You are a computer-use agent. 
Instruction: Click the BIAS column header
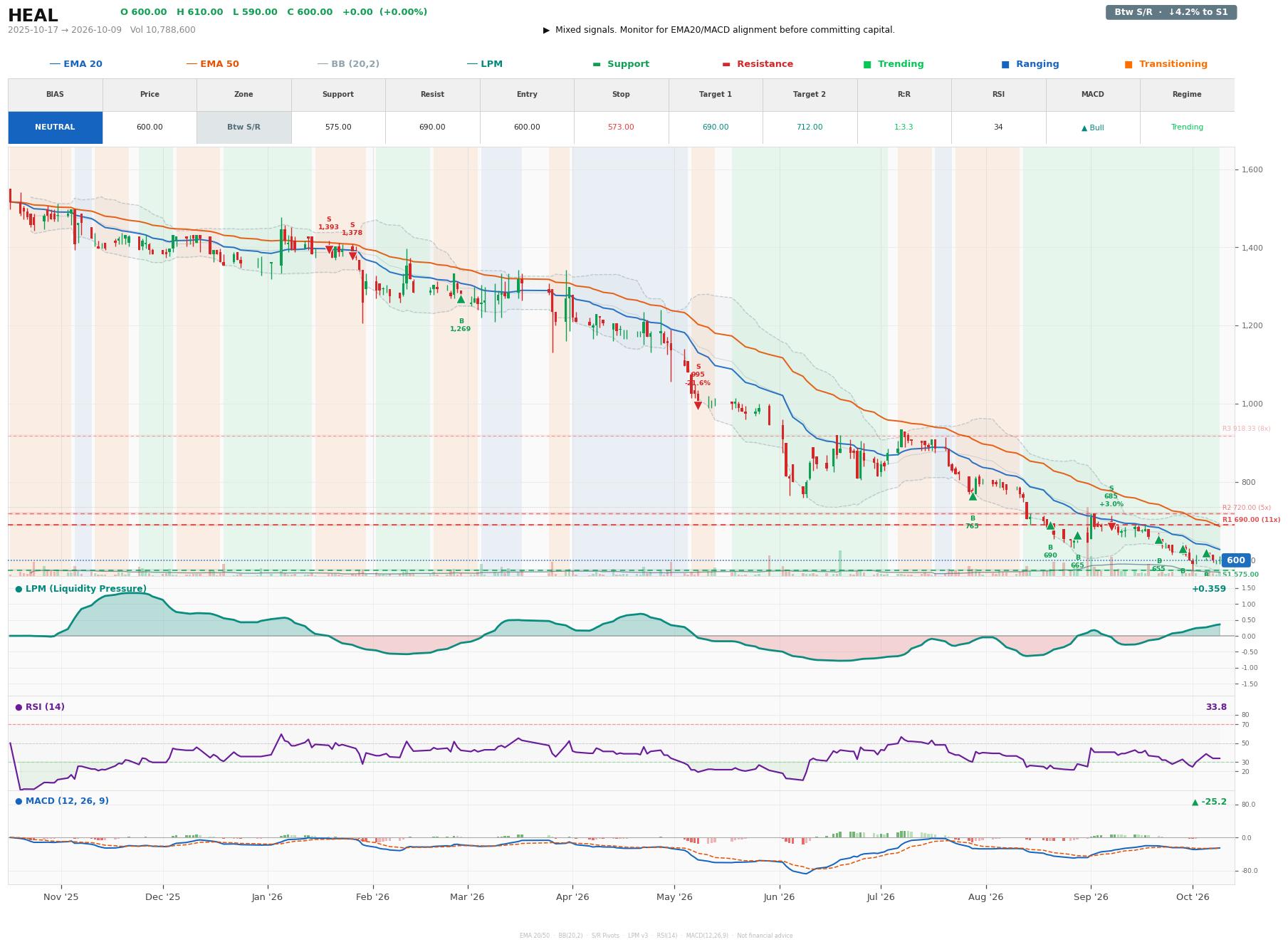tap(55, 95)
